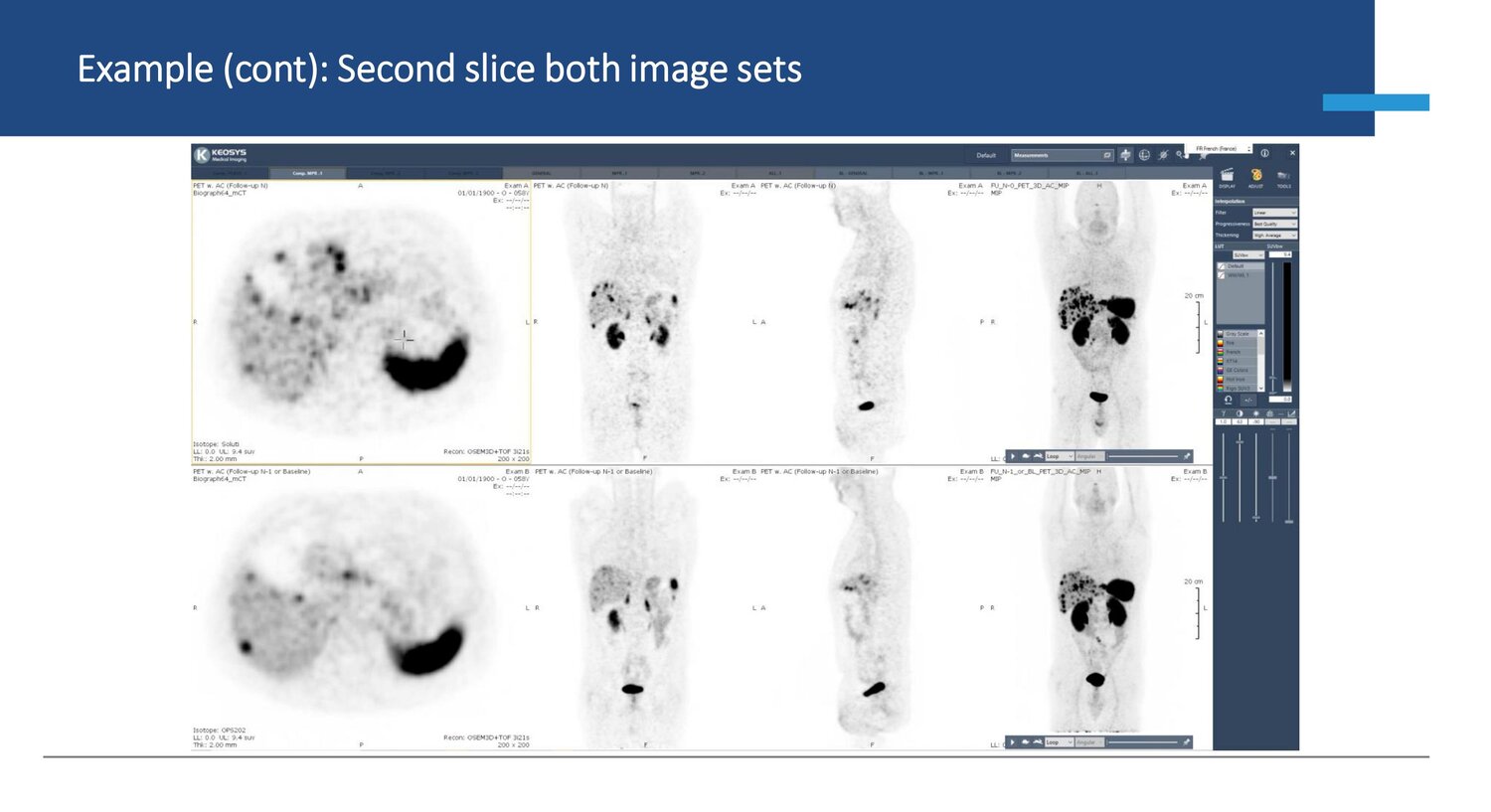The image size is (1491, 812).
Task: Select the Fire color map
Action: [x=1238, y=343]
